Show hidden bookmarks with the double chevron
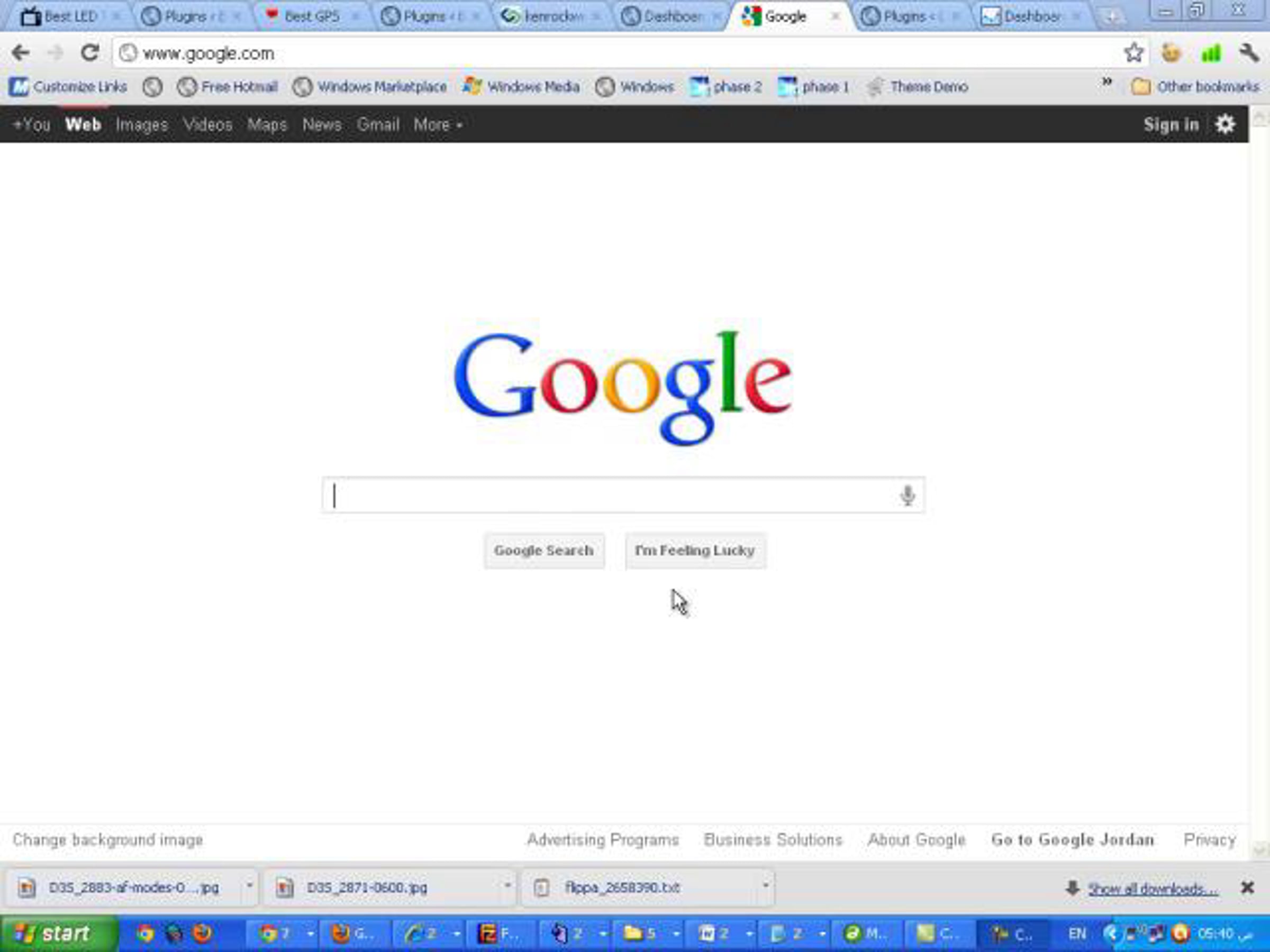The image size is (1270, 952). click(x=1107, y=83)
